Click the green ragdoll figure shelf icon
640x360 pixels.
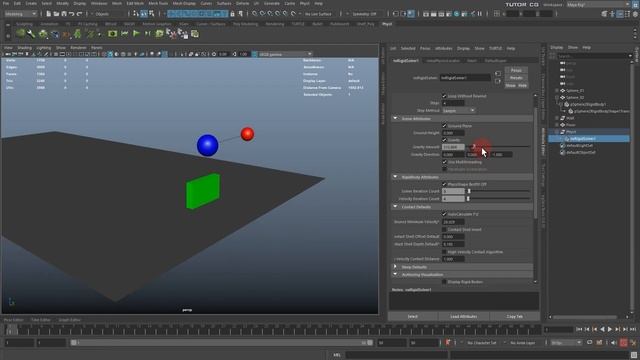pos(78,34)
